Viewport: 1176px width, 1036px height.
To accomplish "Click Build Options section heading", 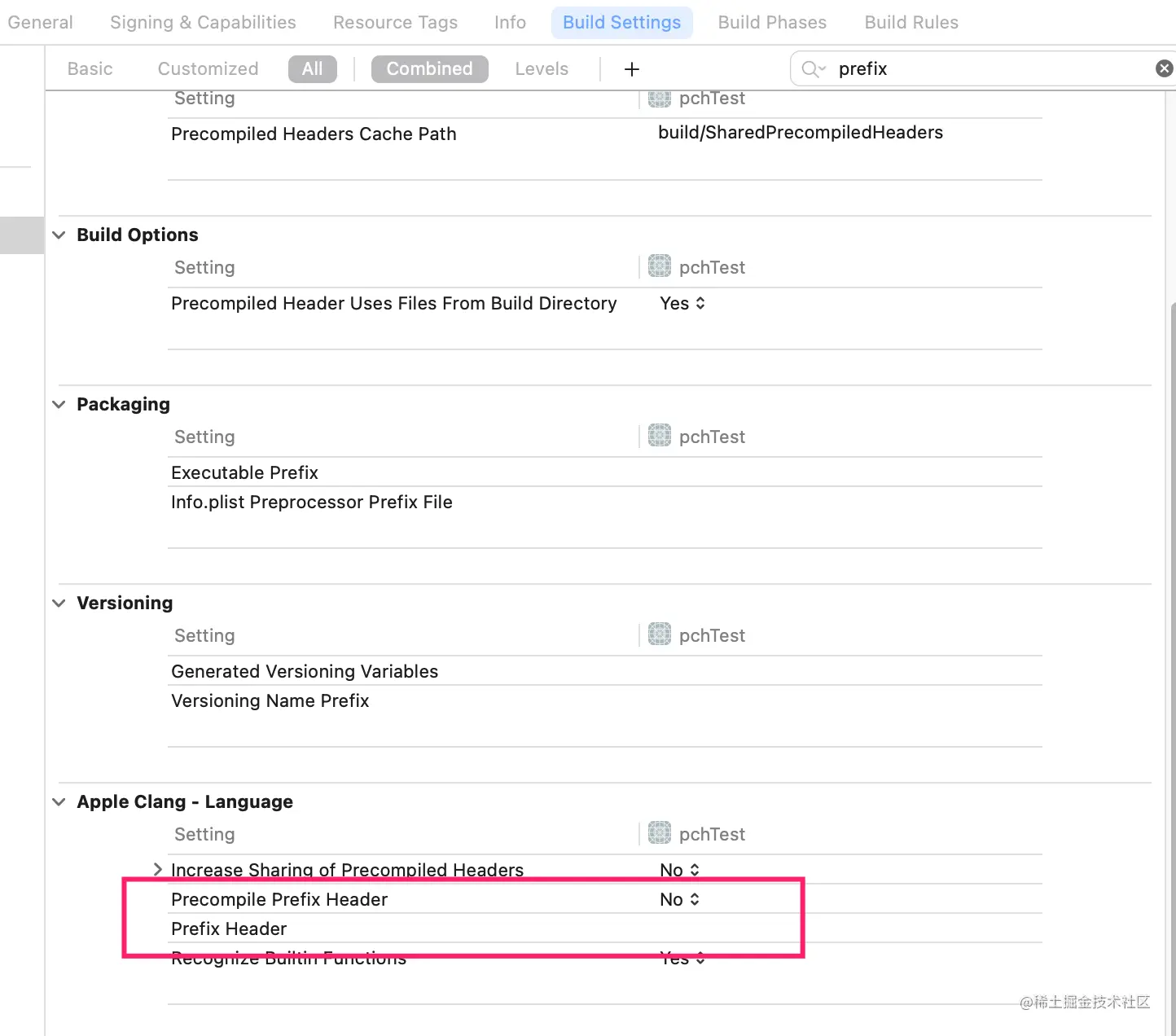I will (138, 235).
